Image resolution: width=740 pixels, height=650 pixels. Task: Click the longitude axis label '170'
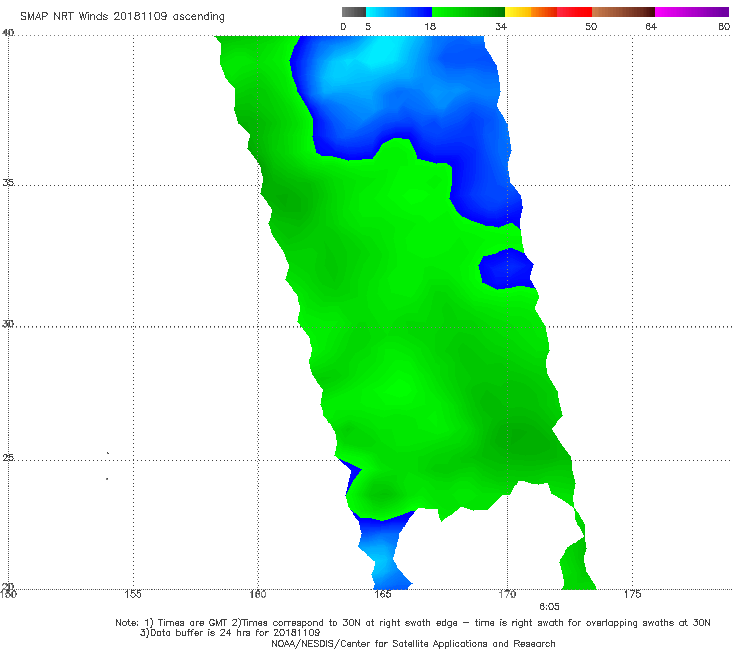click(507, 594)
